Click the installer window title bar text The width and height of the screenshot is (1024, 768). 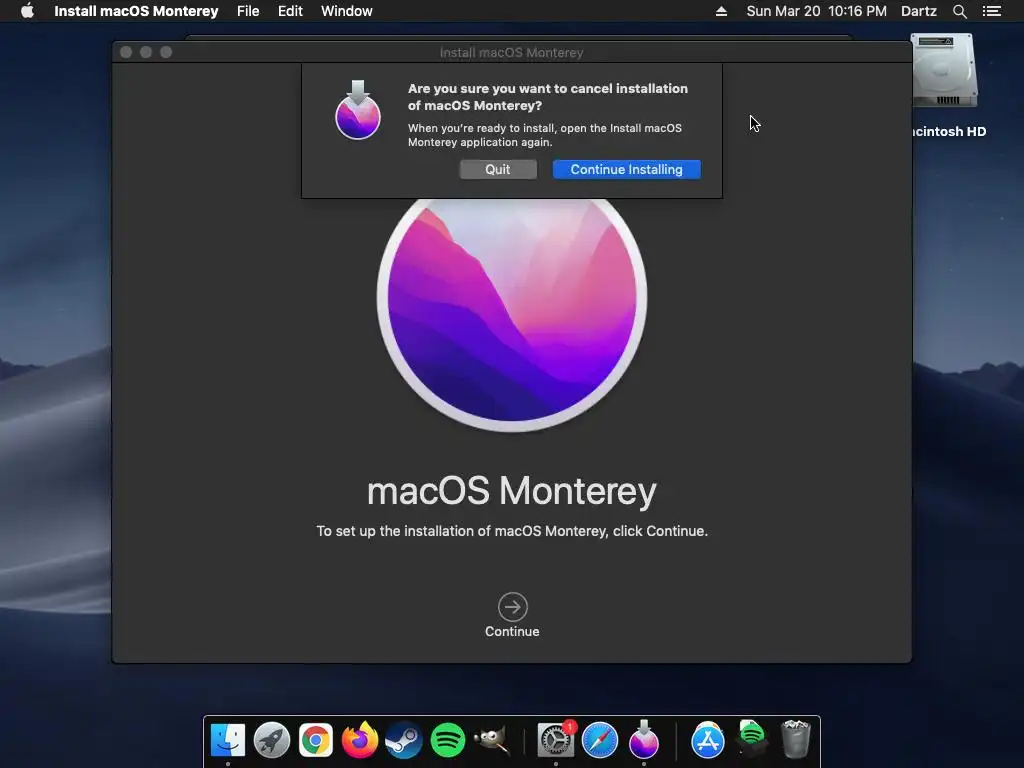pyautogui.click(x=511, y=52)
